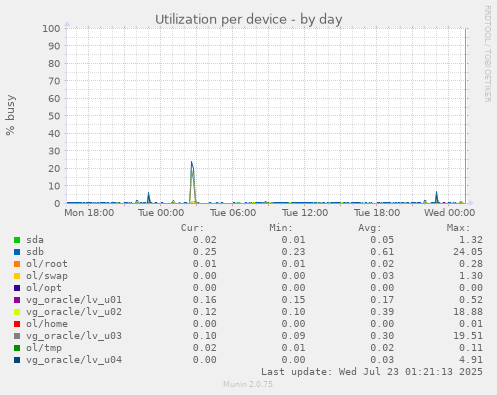
Task: Click the Wed 00:00 x-axis label
Action: 449,213
